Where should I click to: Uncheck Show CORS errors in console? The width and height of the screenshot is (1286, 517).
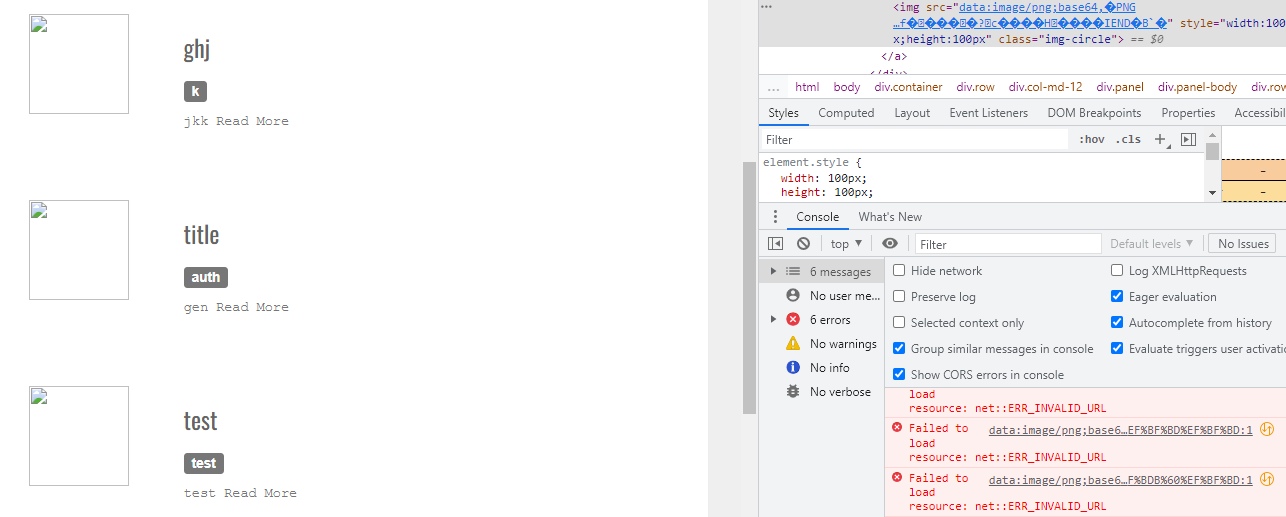point(899,375)
